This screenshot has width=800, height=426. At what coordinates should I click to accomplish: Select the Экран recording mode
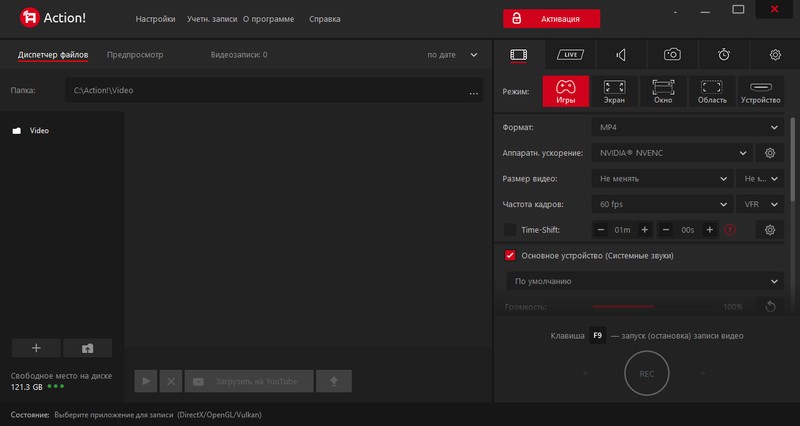615,92
